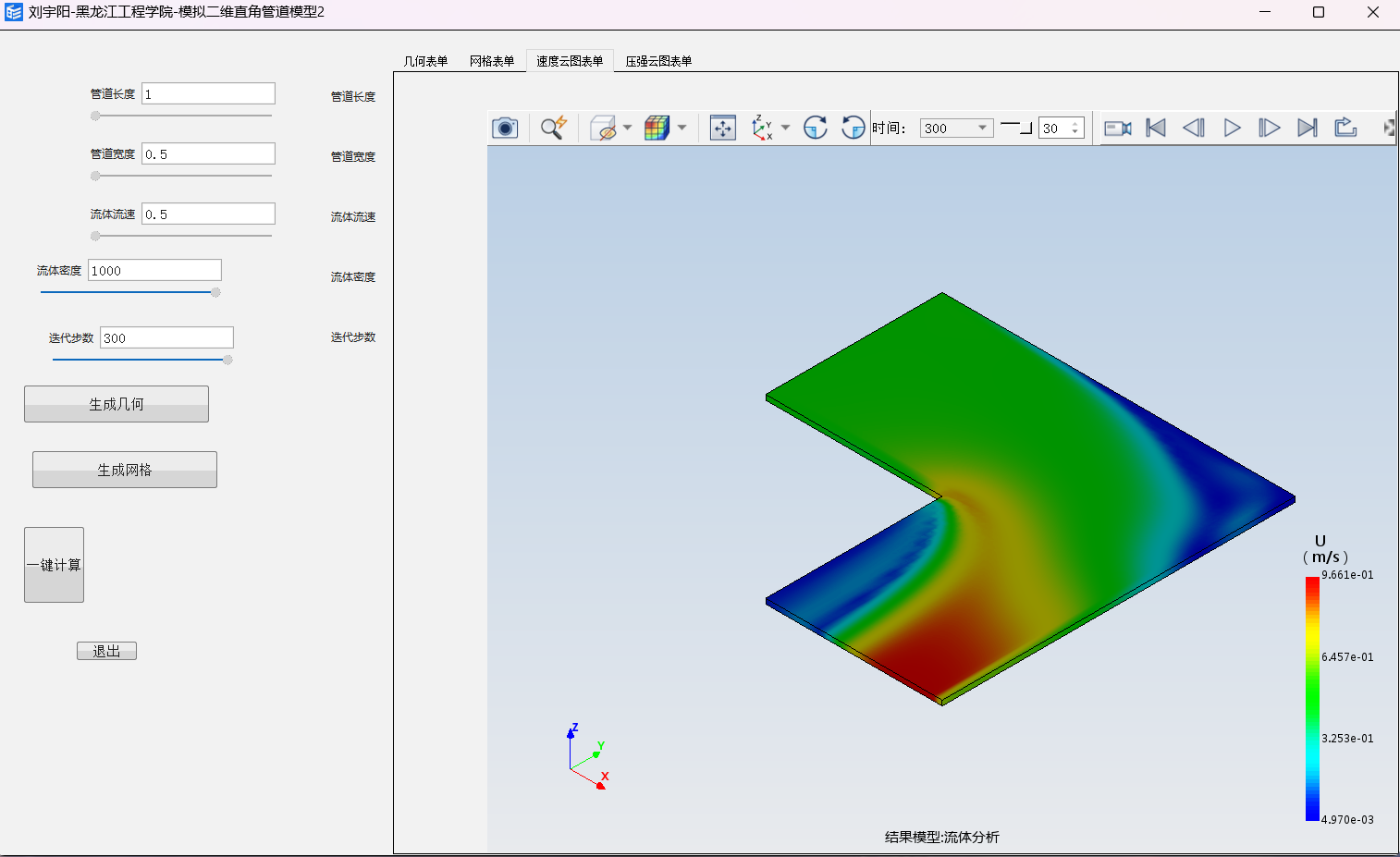
Task: Click the legend value 6.457e-01
Action: pyautogui.click(x=1347, y=657)
